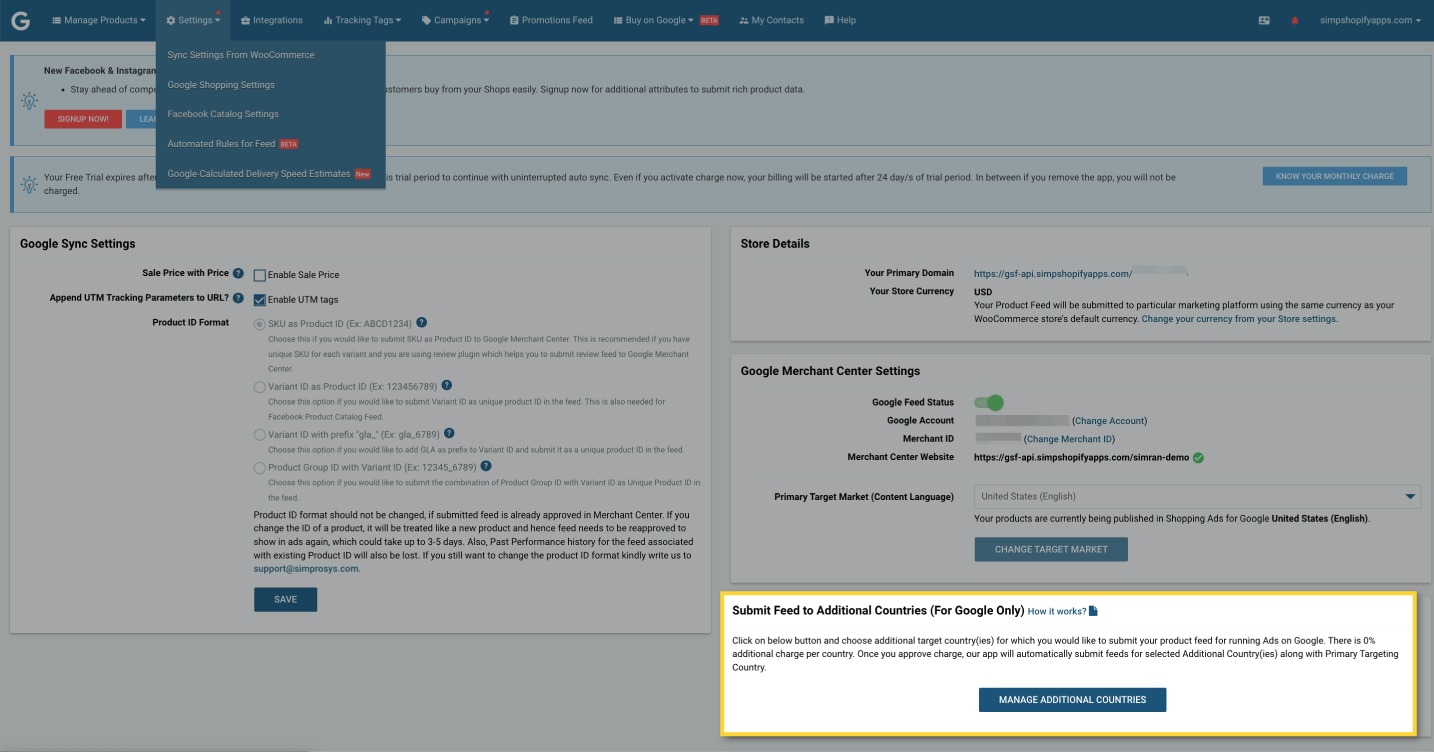Screen dimensions: 1434x752
Task: Toggle Google Feed Status switch
Action: tap(989, 402)
